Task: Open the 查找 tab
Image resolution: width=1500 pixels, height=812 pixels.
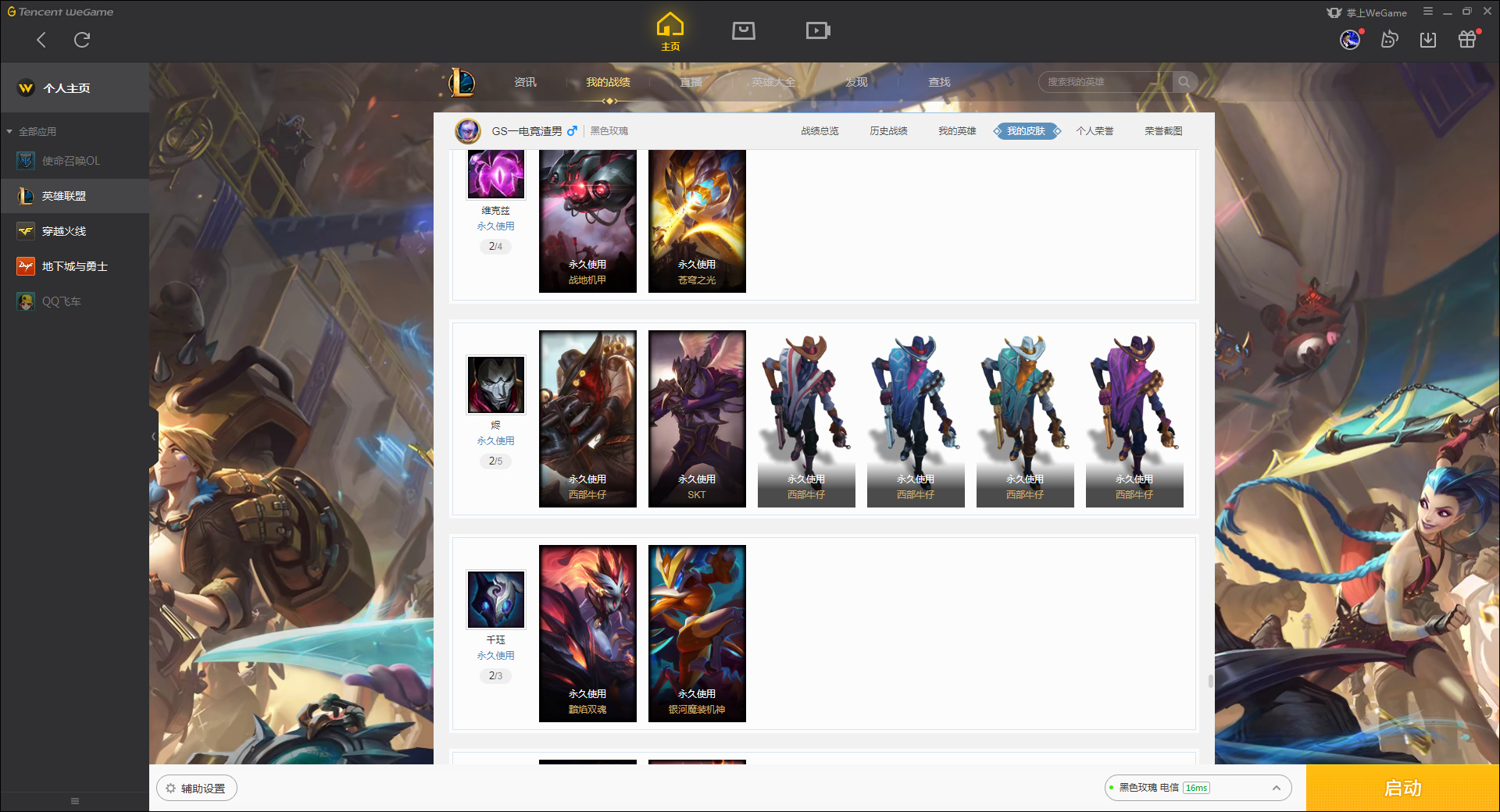Action: [x=939, y=82]
